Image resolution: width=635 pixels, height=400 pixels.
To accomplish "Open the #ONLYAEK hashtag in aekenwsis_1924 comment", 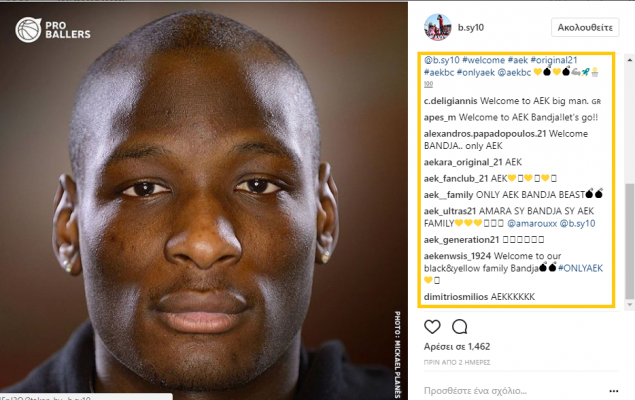I will click(x=580, y=268).
